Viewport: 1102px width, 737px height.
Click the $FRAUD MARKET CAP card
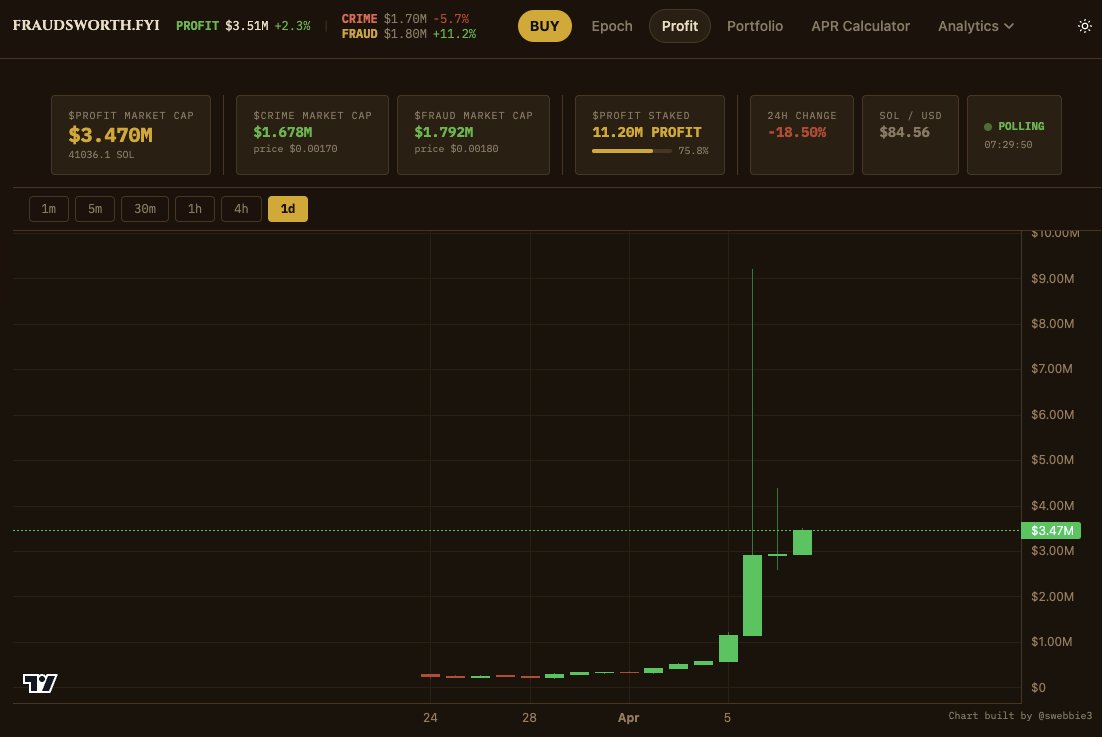[x=473, y=135]
